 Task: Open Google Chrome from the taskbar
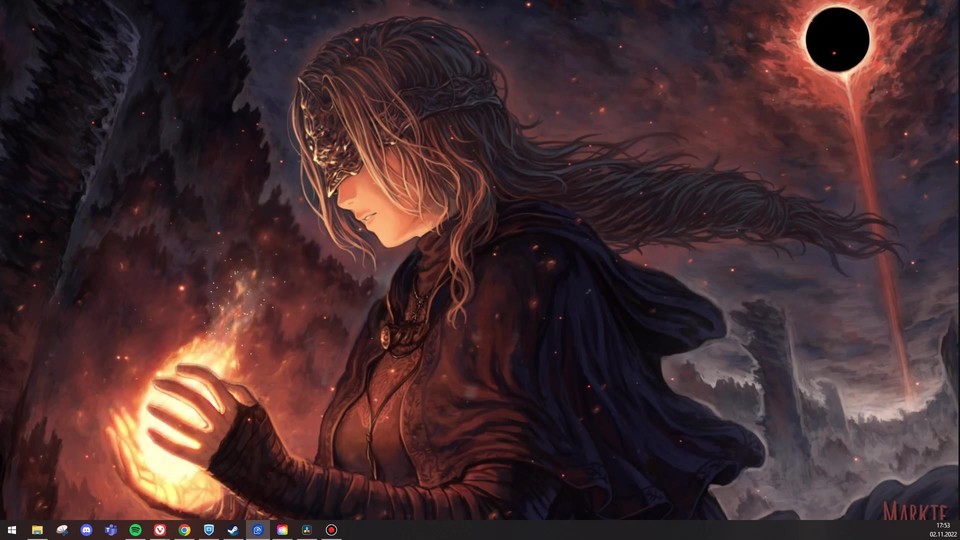184,530
